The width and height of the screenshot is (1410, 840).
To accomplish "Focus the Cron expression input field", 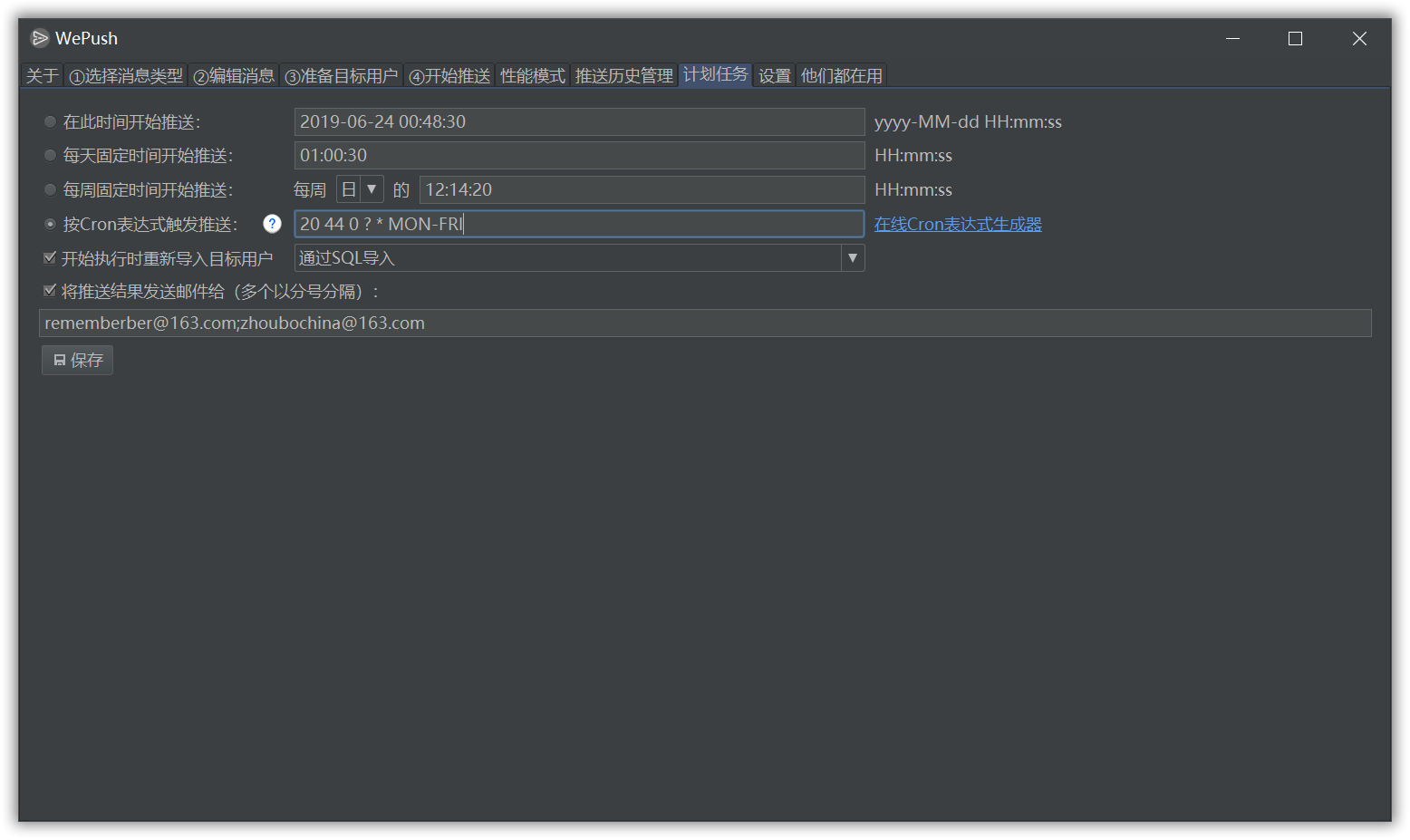I will 580,224.
